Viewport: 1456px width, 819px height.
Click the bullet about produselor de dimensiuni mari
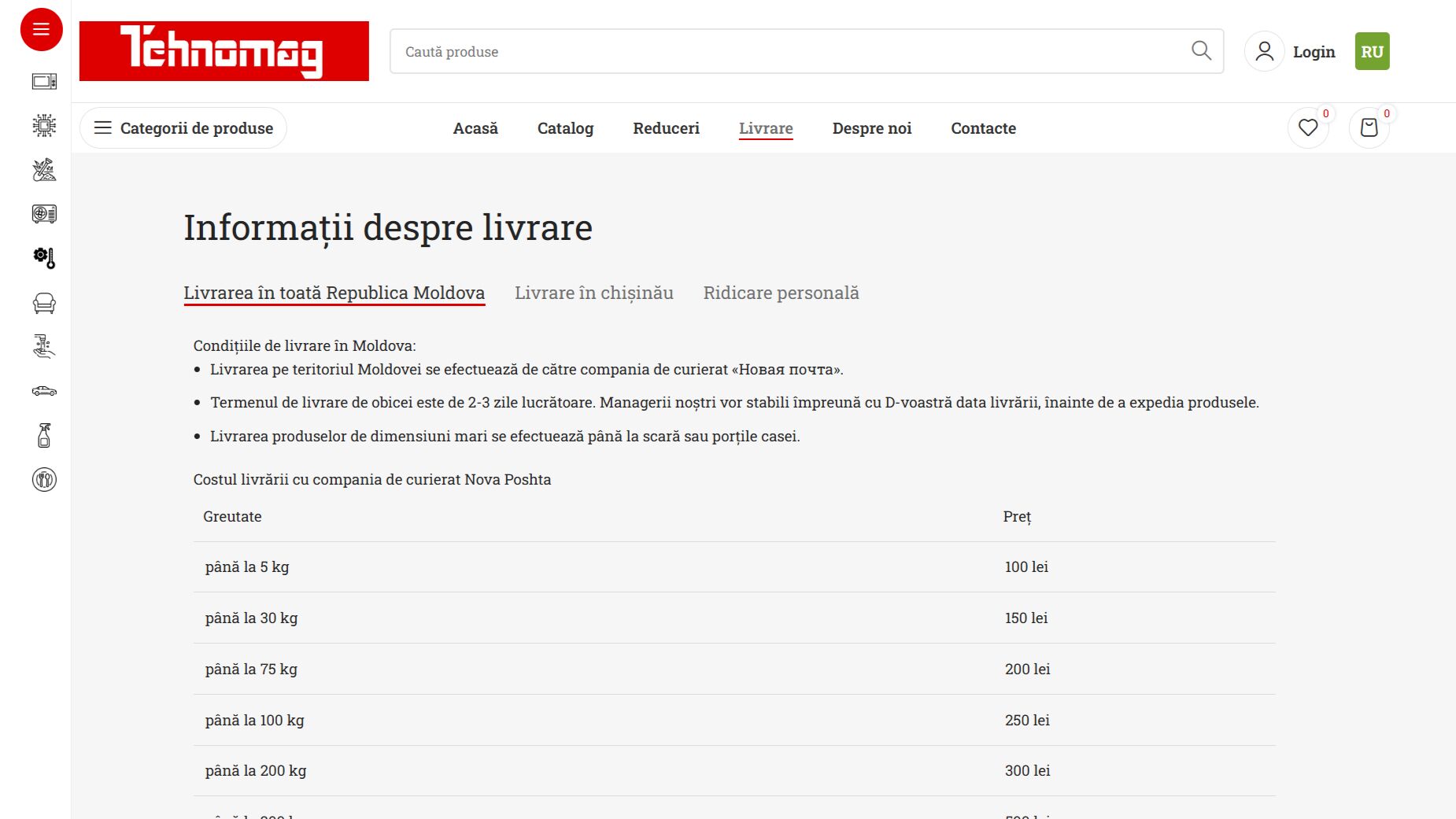(504, 437)
